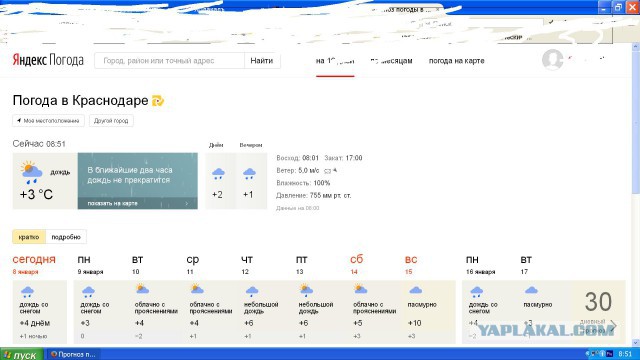Click the Давление 755 мм рт. ст. line

(313, 196)
